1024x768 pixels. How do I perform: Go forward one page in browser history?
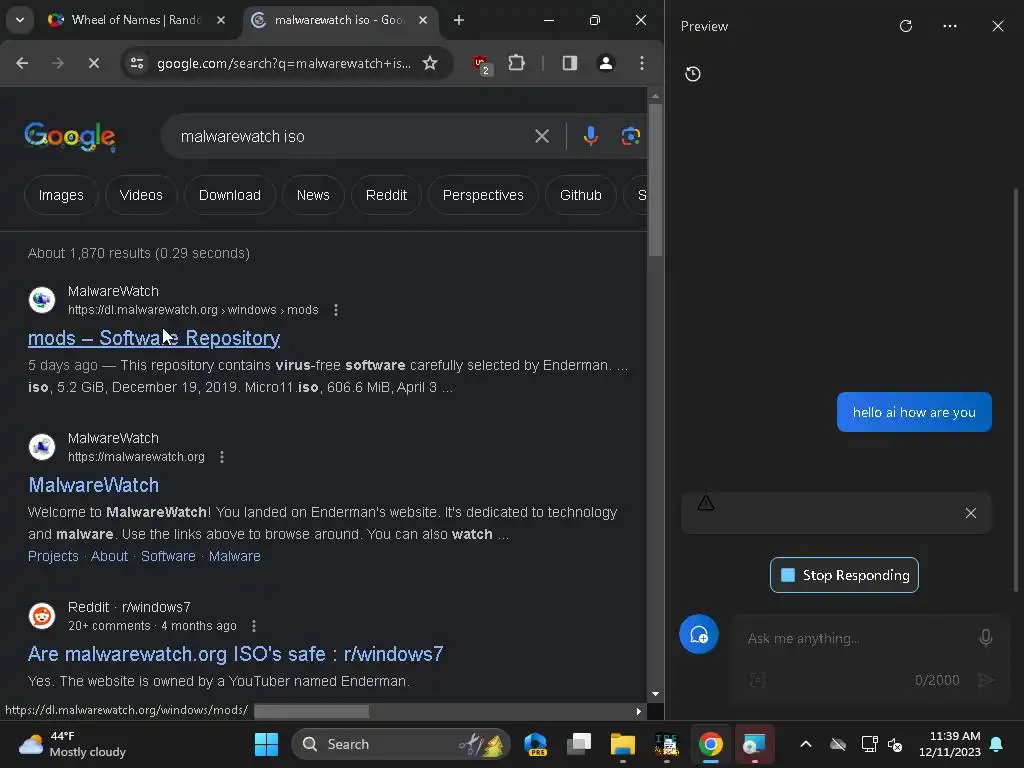pyautogui.click(x=57, y=63)
